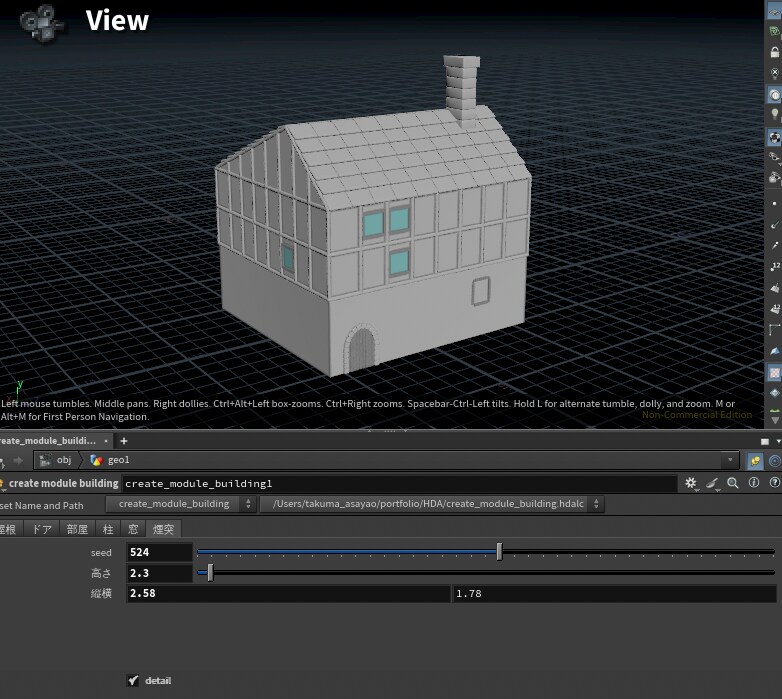This screenshot has height=699, width=782.
Task: Click the green layered display icon
Action: (775, 31)
